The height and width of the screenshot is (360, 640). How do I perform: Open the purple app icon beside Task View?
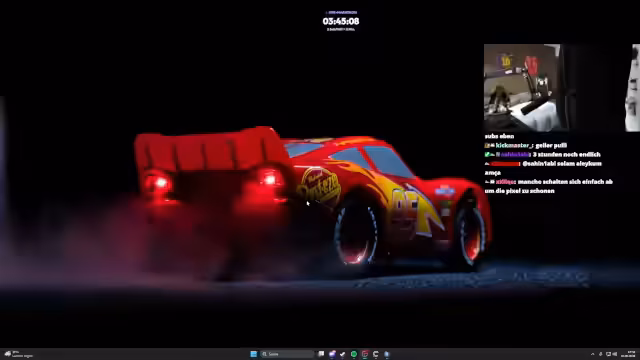[x=332, y=354]
